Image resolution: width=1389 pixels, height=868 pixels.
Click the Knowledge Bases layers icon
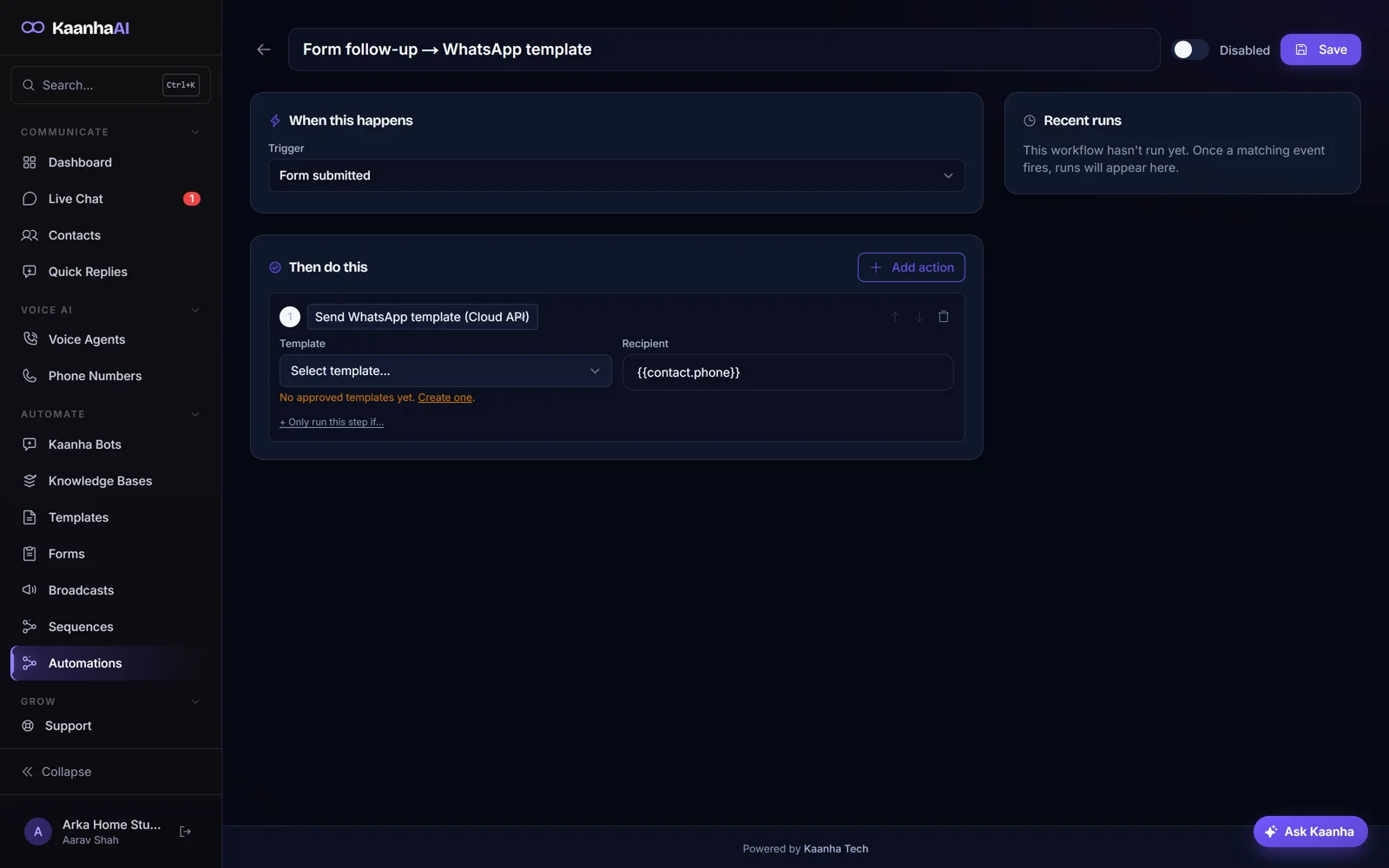(x=30, y=481)
